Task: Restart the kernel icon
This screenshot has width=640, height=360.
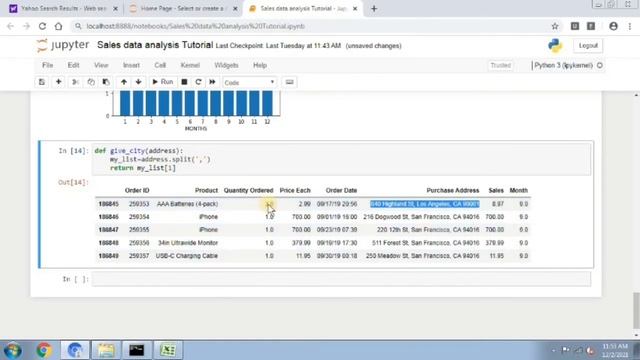Action: click(x=198, y=82)
